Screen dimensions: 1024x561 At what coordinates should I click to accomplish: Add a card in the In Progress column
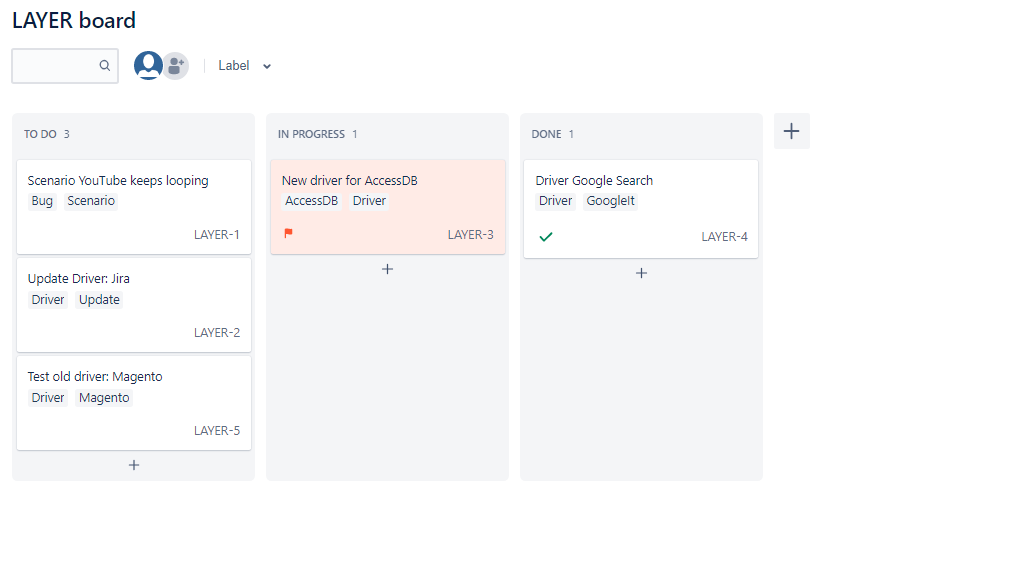click(388, 269)
